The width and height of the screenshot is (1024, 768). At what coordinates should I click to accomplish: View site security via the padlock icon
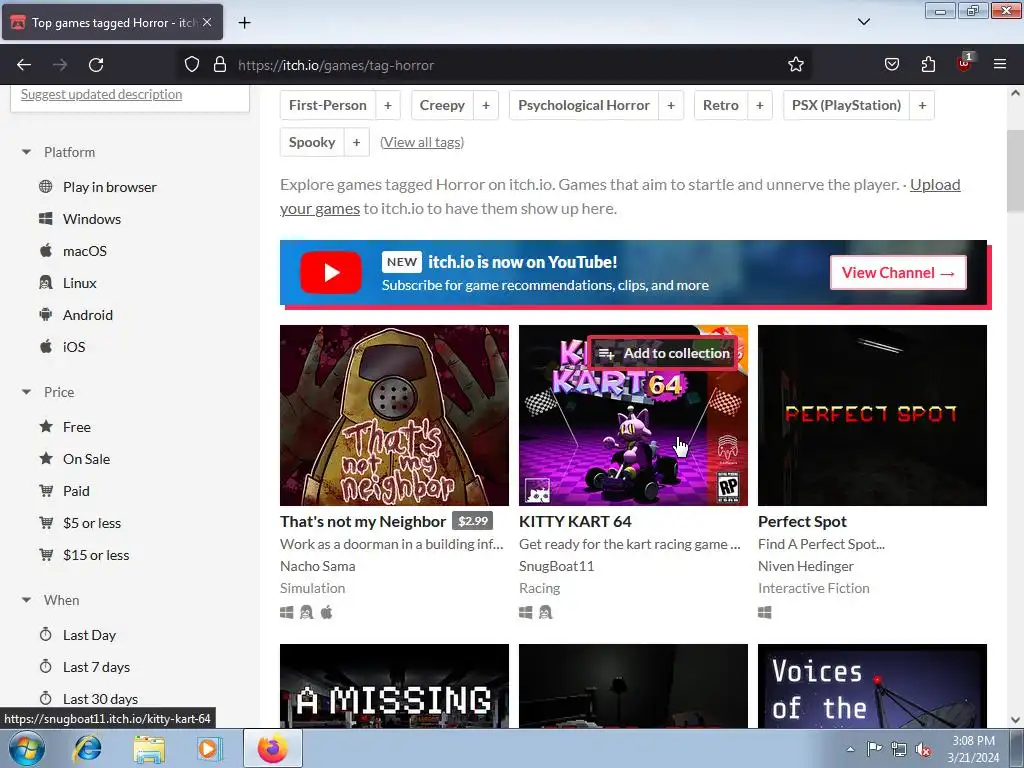pos(220,65)
